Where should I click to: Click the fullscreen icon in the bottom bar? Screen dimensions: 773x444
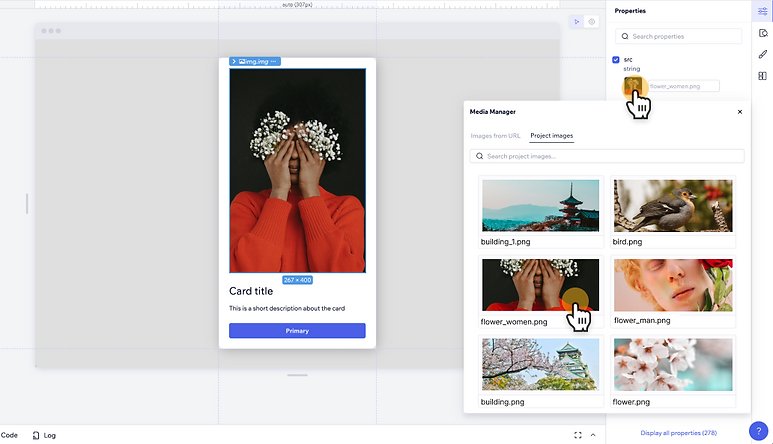(578, 435)
